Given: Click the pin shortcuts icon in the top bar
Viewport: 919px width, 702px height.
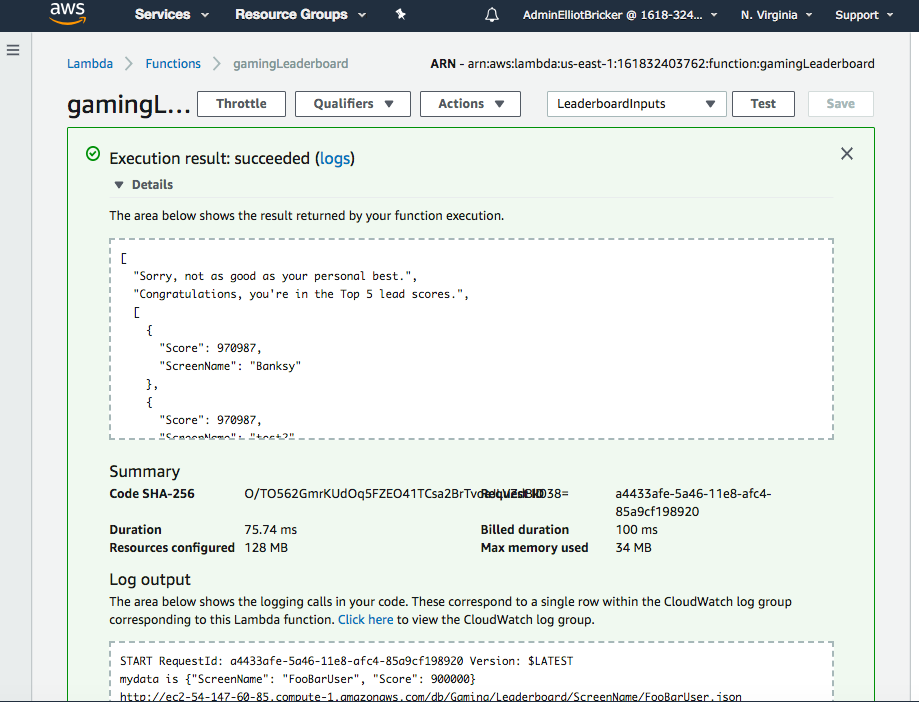Looking at the screenshot, I should pyautogui.click(x=400, y=14).
